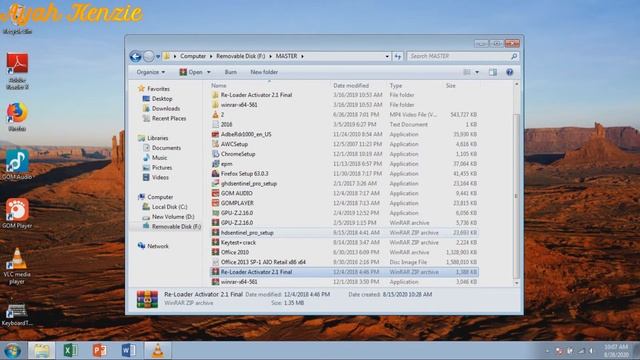Switch to Windows Explorer in taskbar
The width and height of the screenshot is (640, 360).
(x=41, y=351)
